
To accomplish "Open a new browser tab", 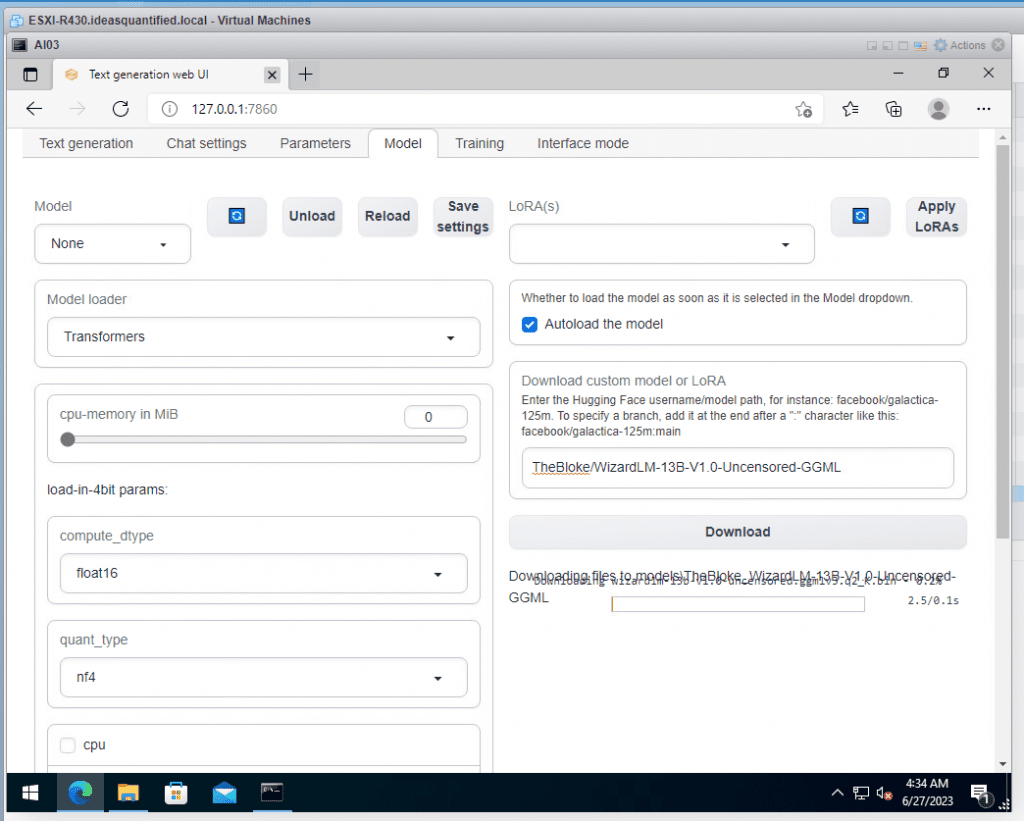I will pyautogui.click(x=305, y=74).
